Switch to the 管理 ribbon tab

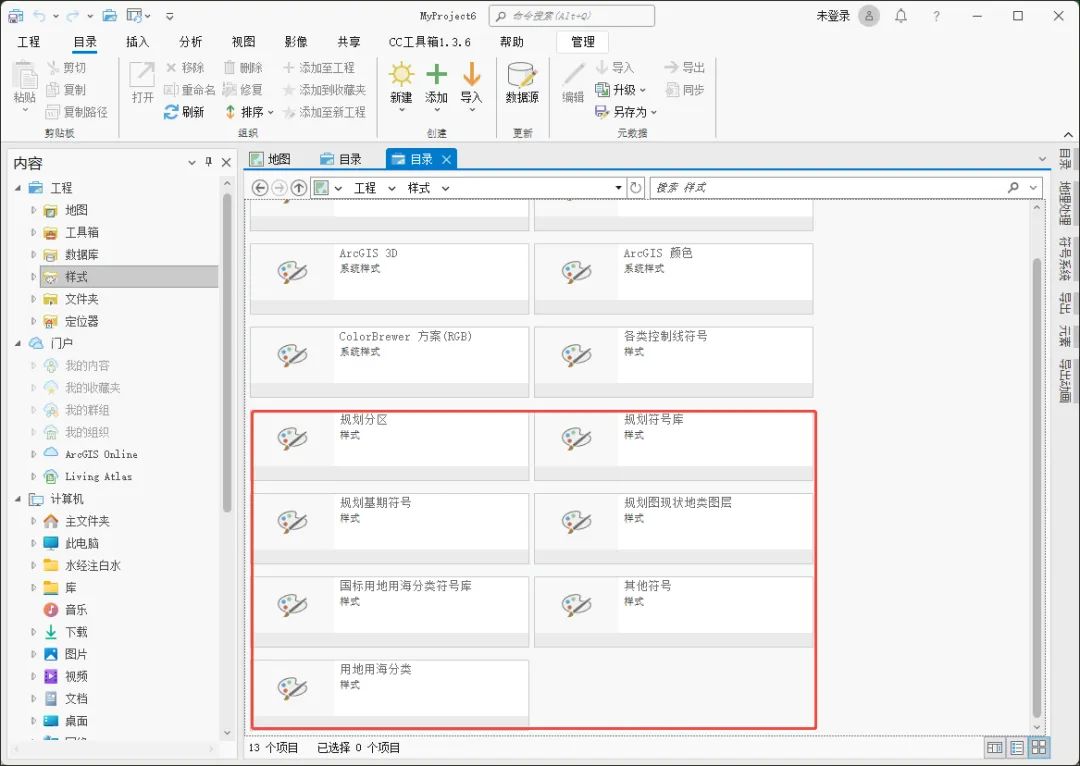coord(583,42)
